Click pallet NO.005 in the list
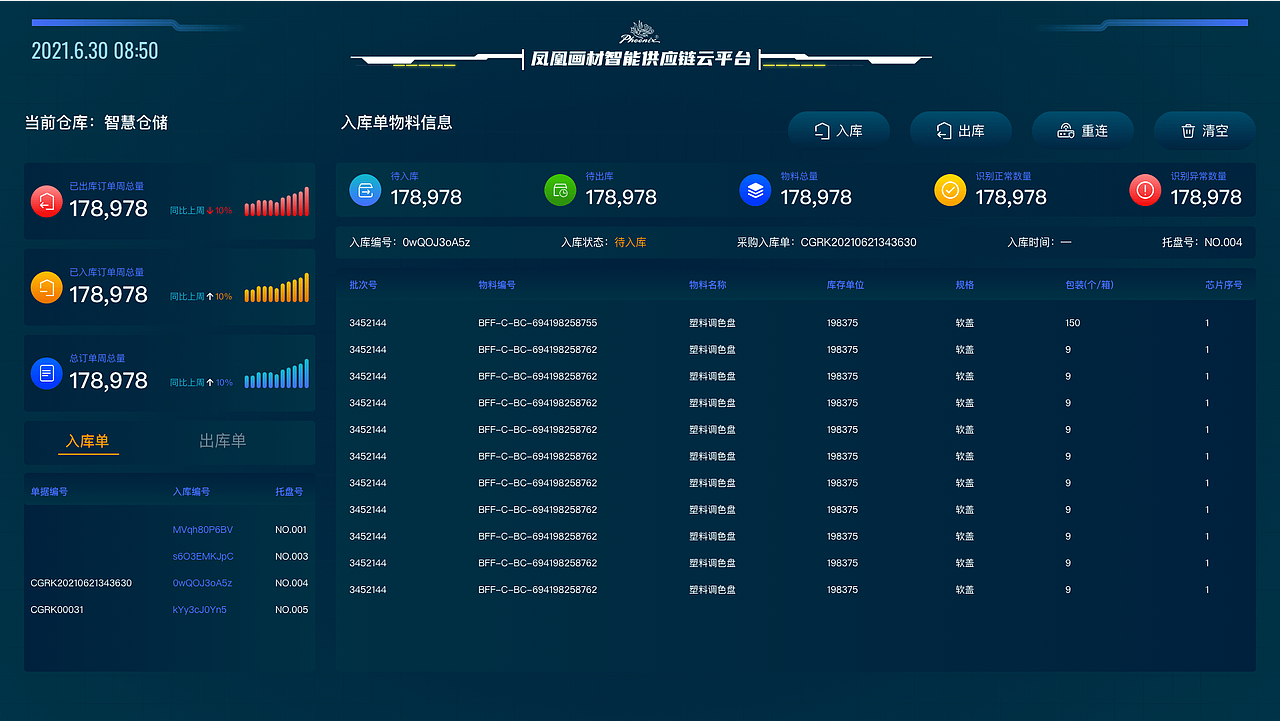1280x721 pixels. (x=291, y=610)
